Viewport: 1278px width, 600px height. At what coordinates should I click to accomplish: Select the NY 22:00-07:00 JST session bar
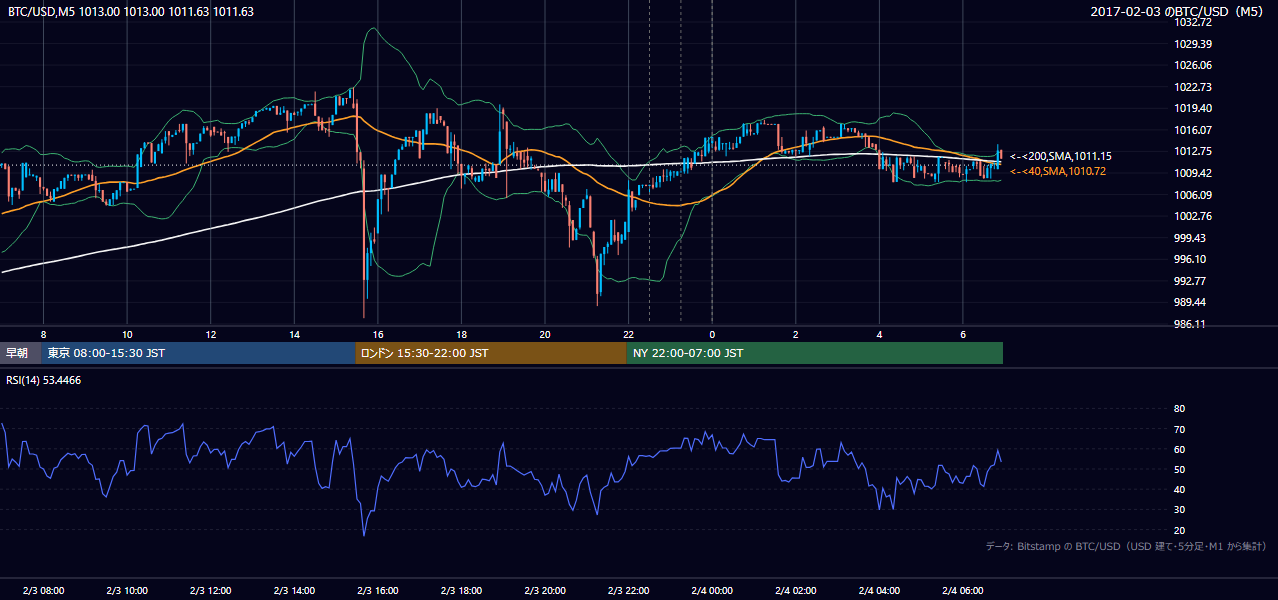[815, 353]
